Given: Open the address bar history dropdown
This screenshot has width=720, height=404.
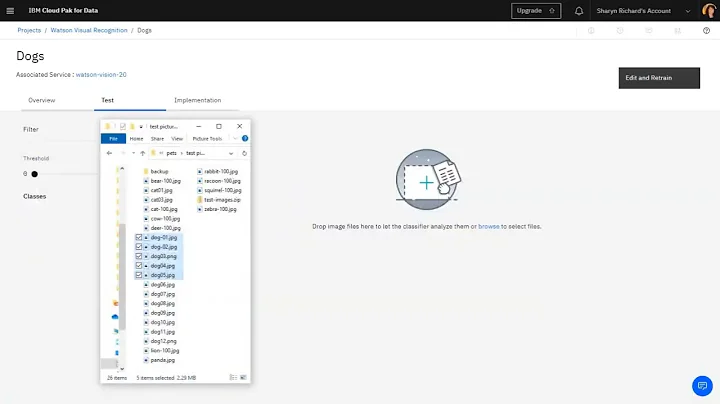Looking at the screenshot, I should click(231, 153).
